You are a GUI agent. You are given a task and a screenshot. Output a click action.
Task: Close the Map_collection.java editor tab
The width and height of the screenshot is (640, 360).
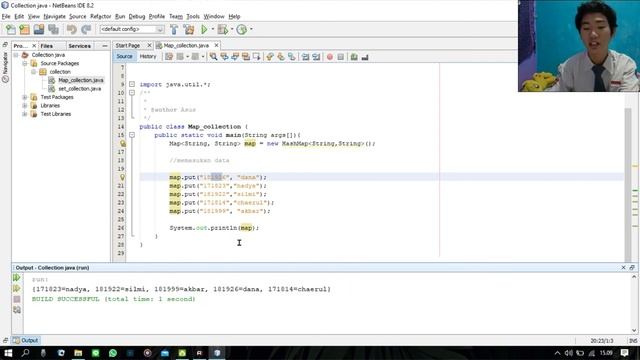(x=216, y=45)
